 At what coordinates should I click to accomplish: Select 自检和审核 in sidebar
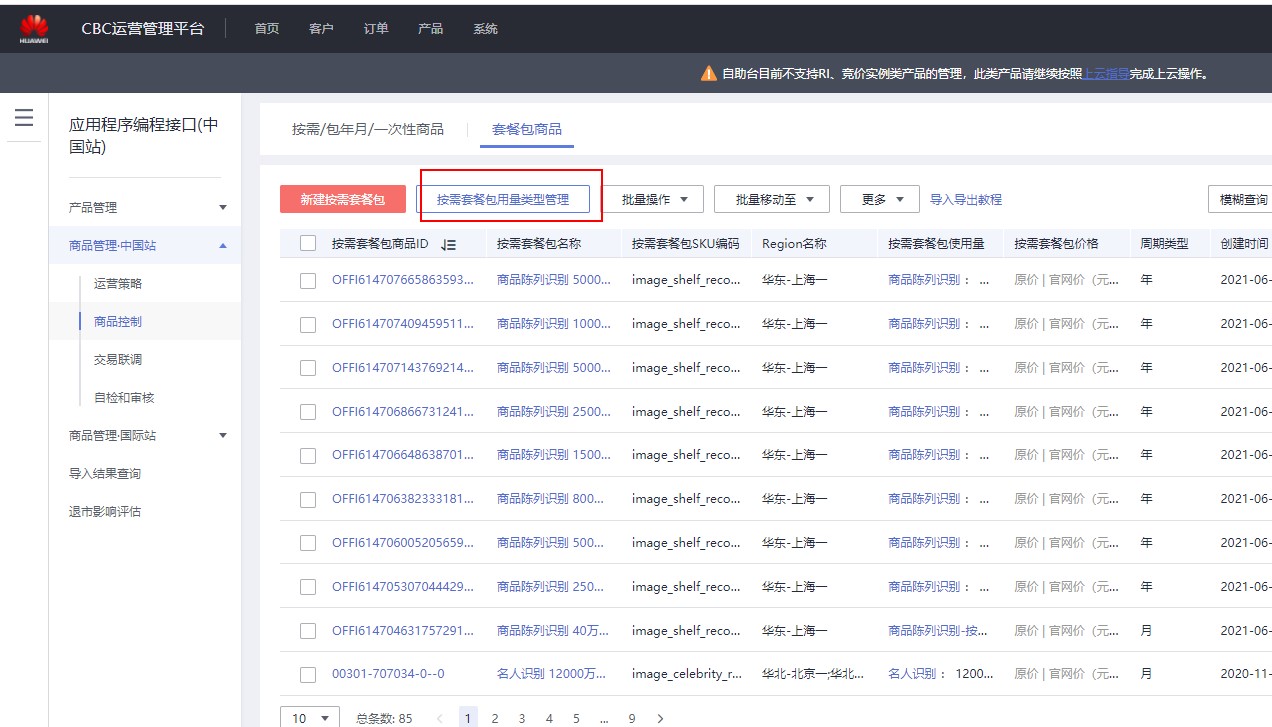click(124, 397)
